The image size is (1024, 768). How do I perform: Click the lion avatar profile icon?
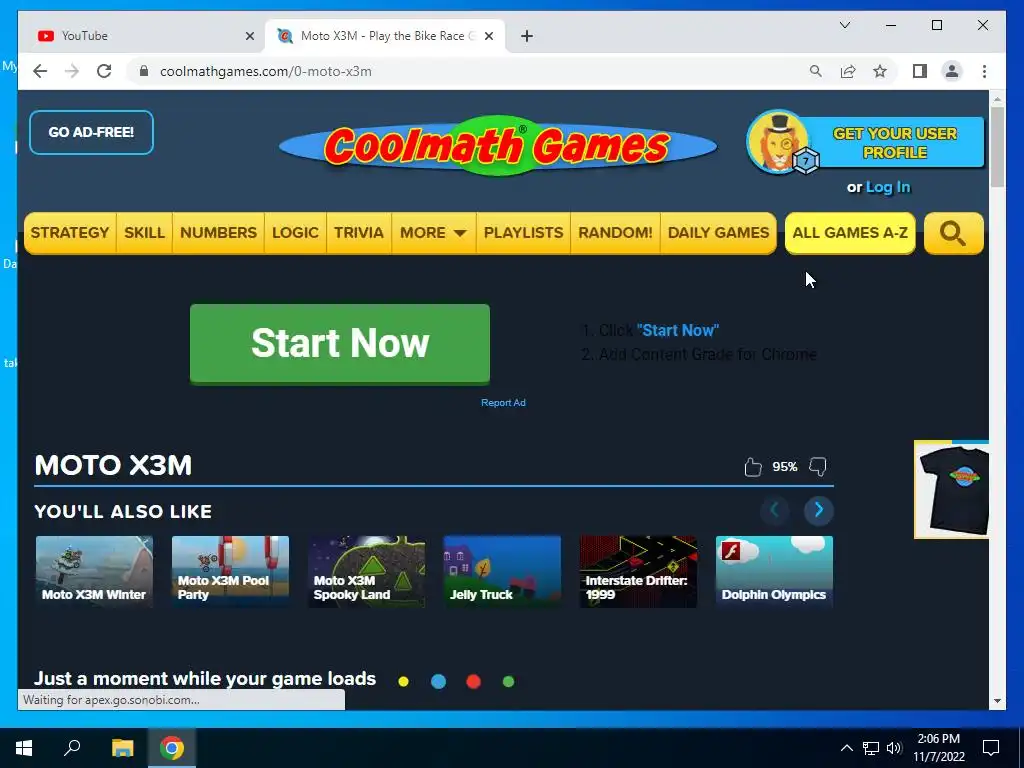[780, 142]
